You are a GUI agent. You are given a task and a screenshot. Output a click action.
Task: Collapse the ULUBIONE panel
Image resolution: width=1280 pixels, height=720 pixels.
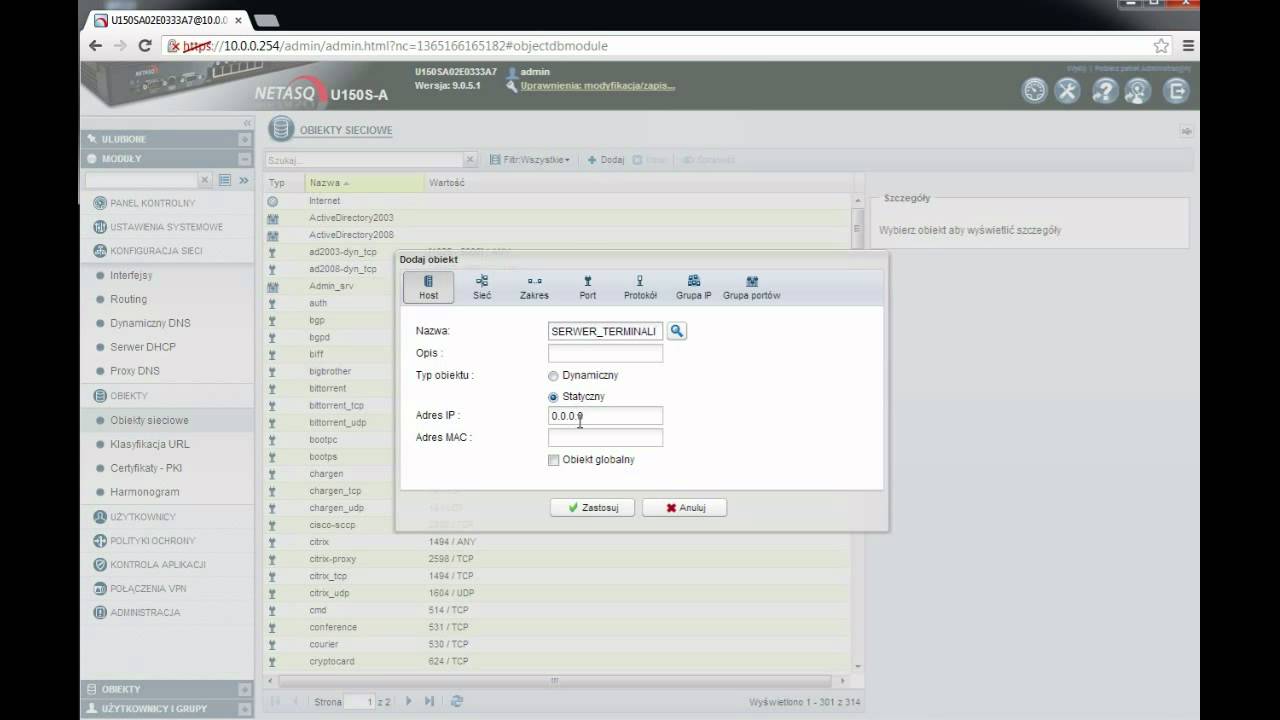(x=245, y=139)
